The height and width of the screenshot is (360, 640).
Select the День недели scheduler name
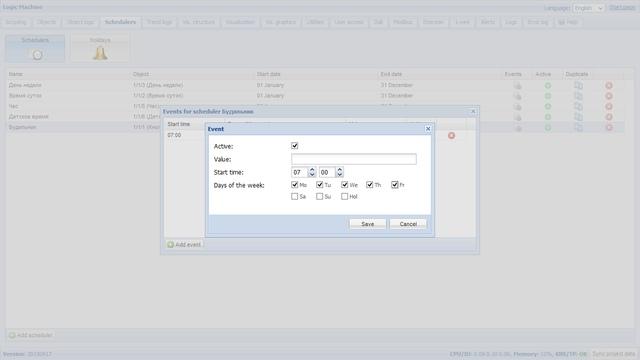point(25,85)
